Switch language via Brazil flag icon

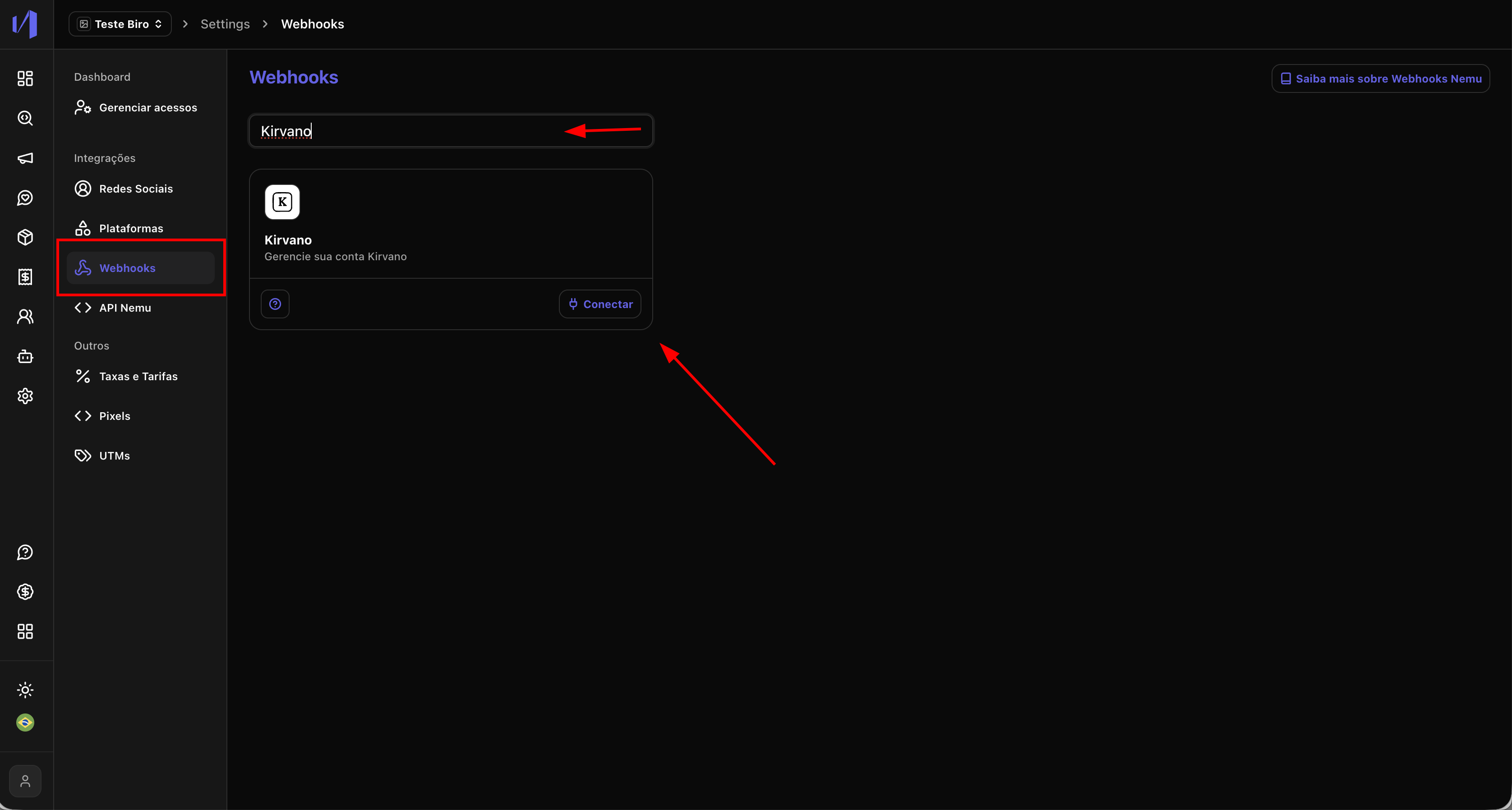click(25, 723)
